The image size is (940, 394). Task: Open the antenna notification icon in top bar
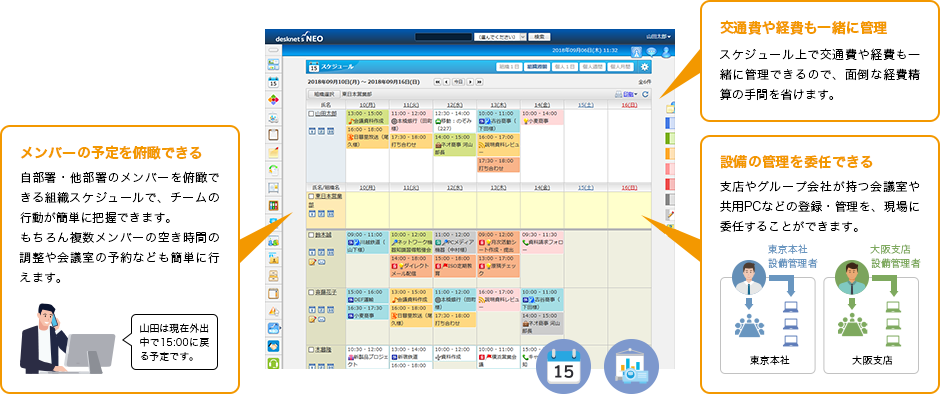pos(637,52)
